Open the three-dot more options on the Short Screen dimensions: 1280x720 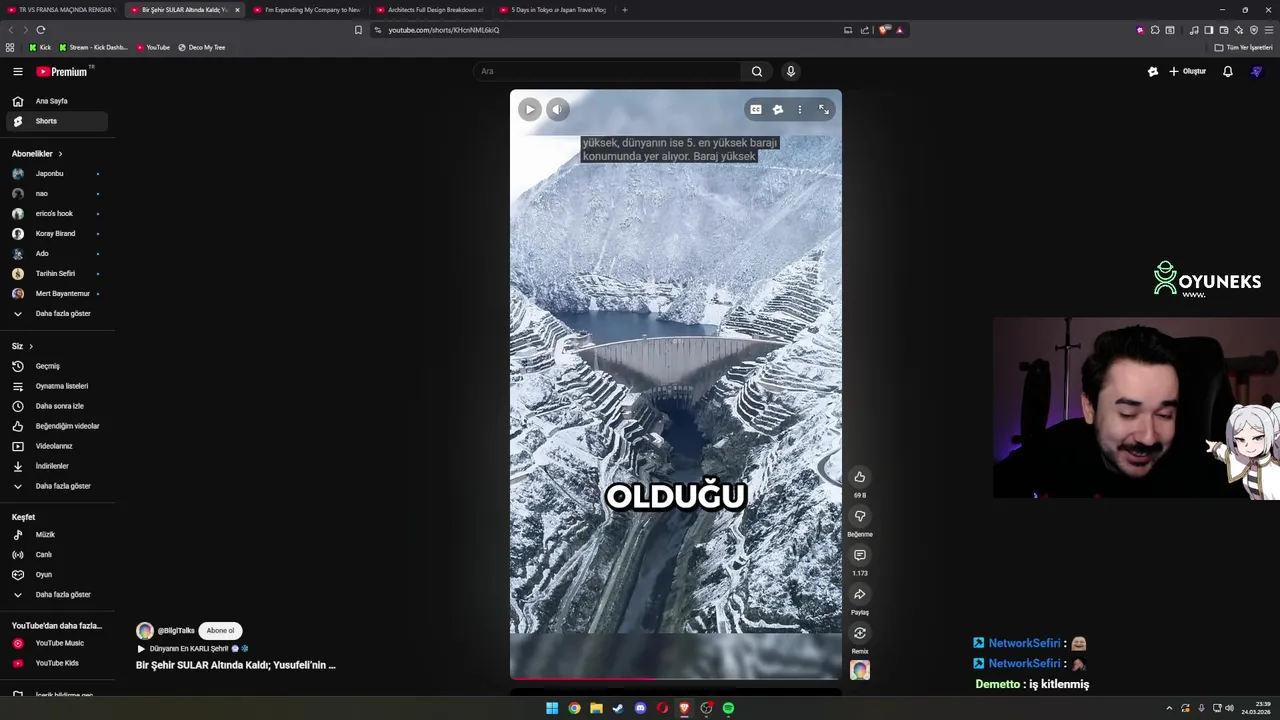[799, 110]
